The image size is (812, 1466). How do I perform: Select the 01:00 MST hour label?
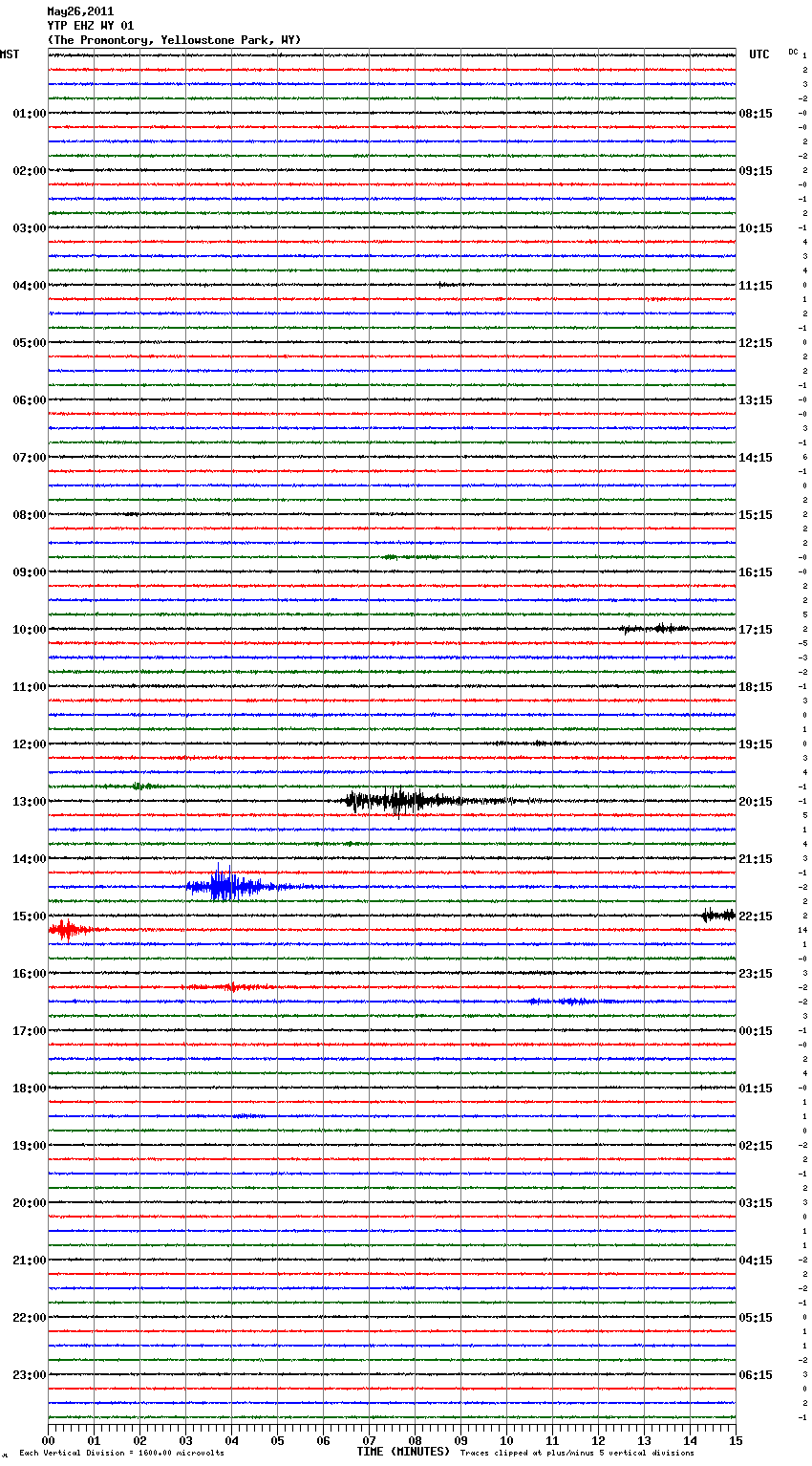point(30,114)
